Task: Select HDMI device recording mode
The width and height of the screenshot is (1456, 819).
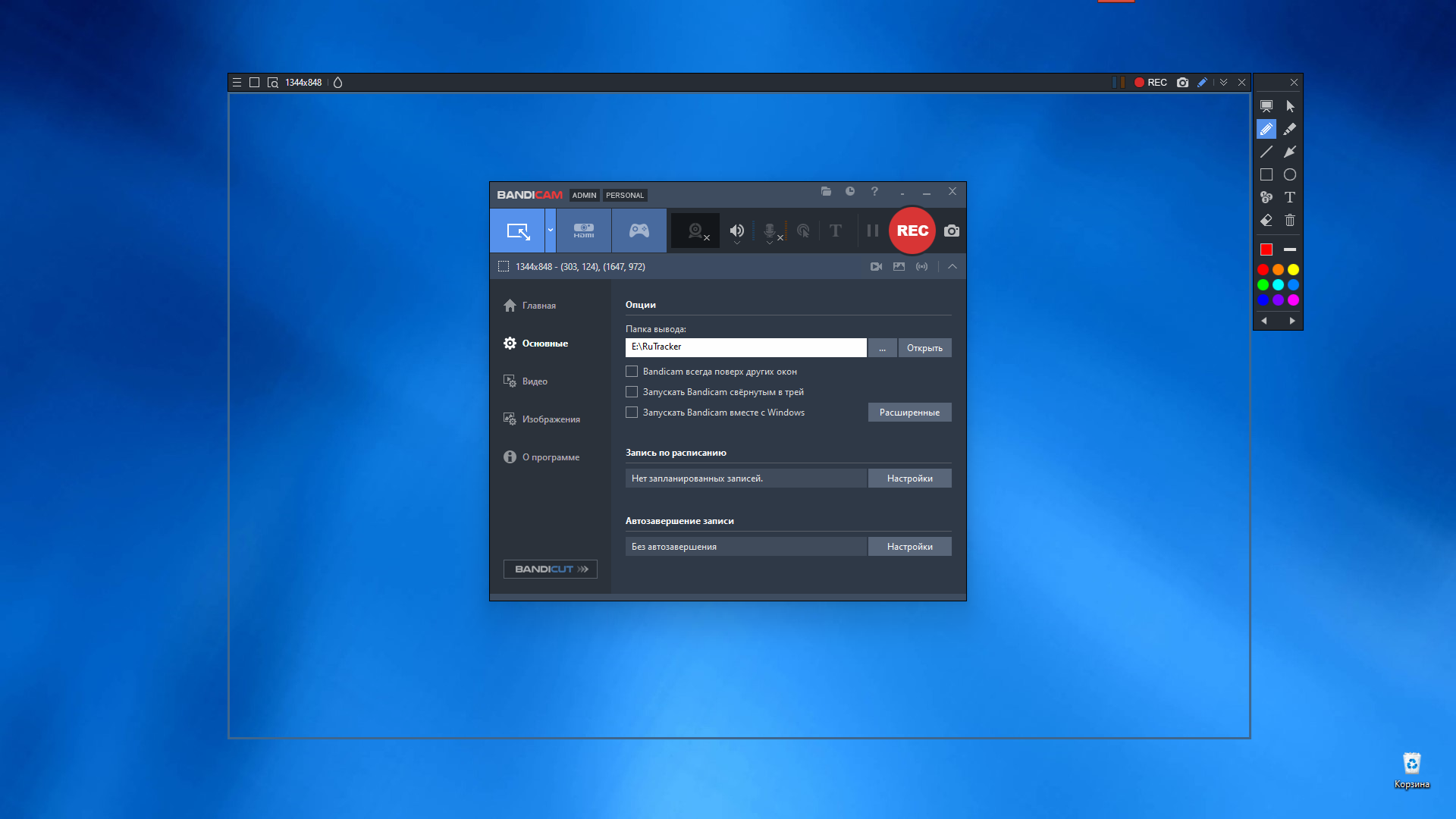Action: click(583, 231)
